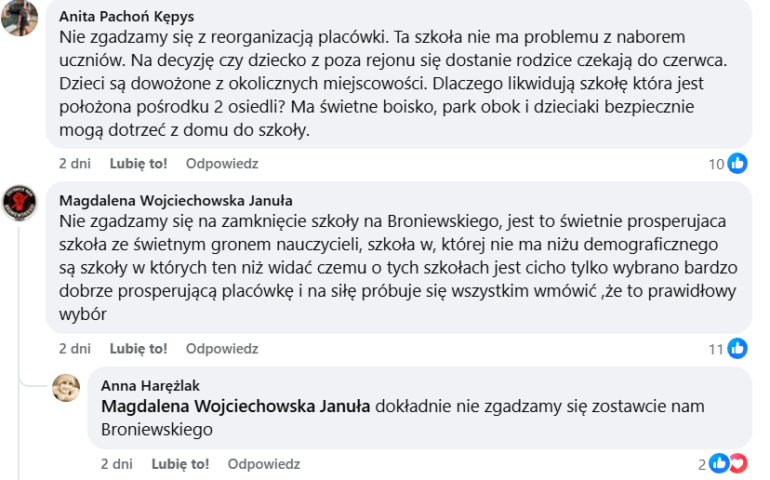Click the mentioned Magdalena Wojciechowska Januła tag in reply
Image resolution: width=770 pixels, height=480 pixels.
click(236, 406)
